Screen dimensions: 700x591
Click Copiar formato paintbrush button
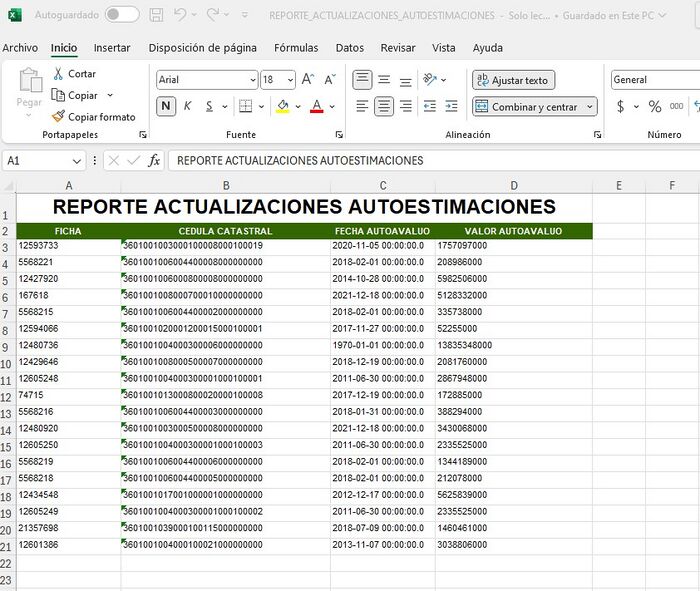click(x=93, y=117)
